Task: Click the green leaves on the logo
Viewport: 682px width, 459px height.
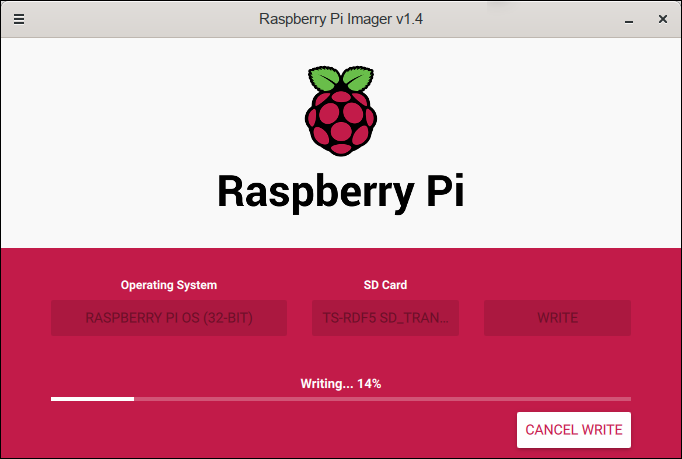Action: (341, 80)
